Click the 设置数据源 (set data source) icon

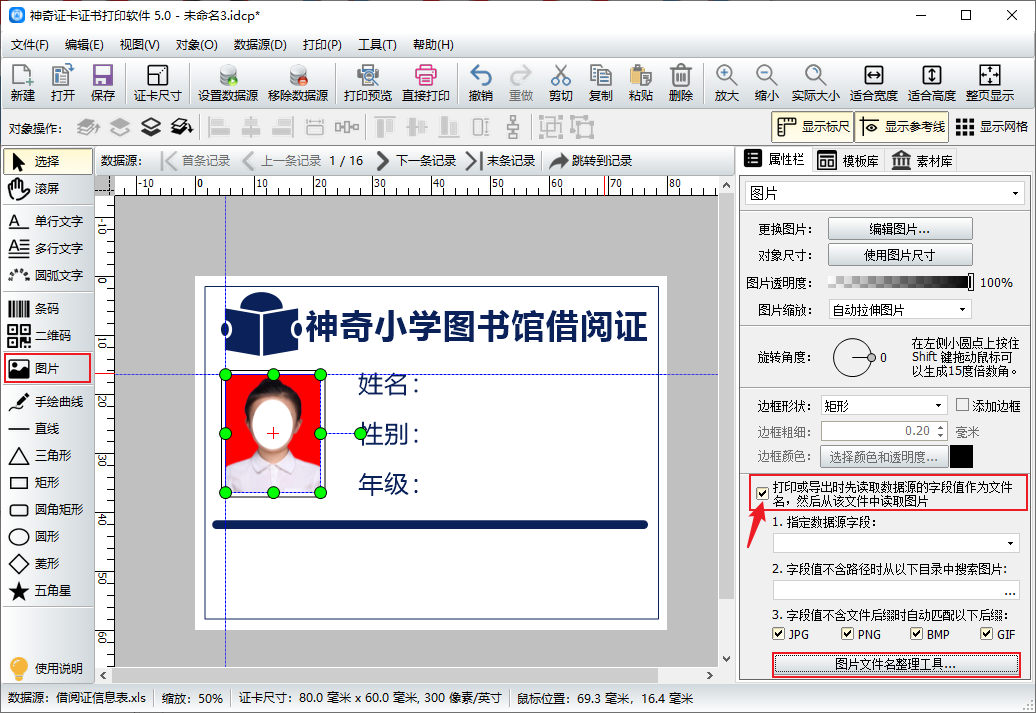click(x=228, y=82)
